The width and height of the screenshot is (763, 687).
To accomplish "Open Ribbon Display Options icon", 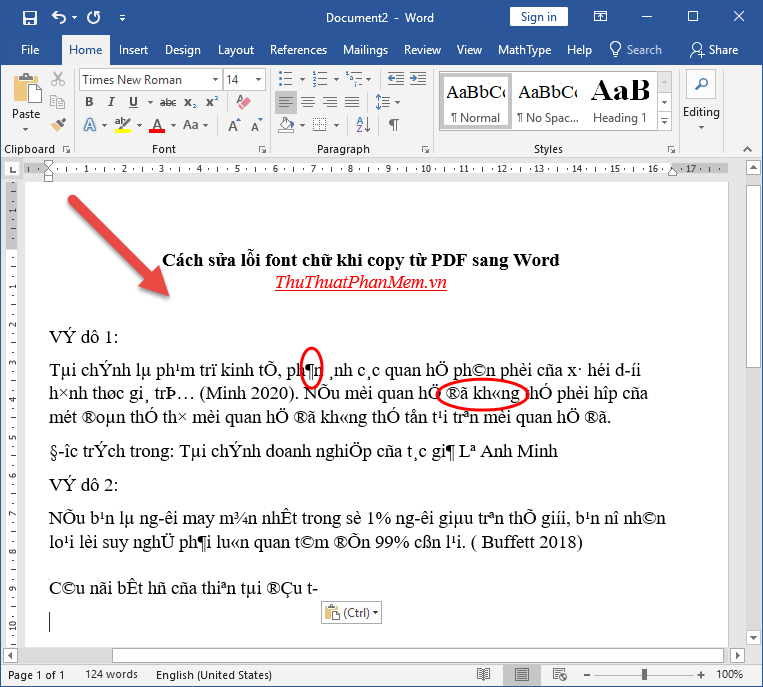I will 600,17.
